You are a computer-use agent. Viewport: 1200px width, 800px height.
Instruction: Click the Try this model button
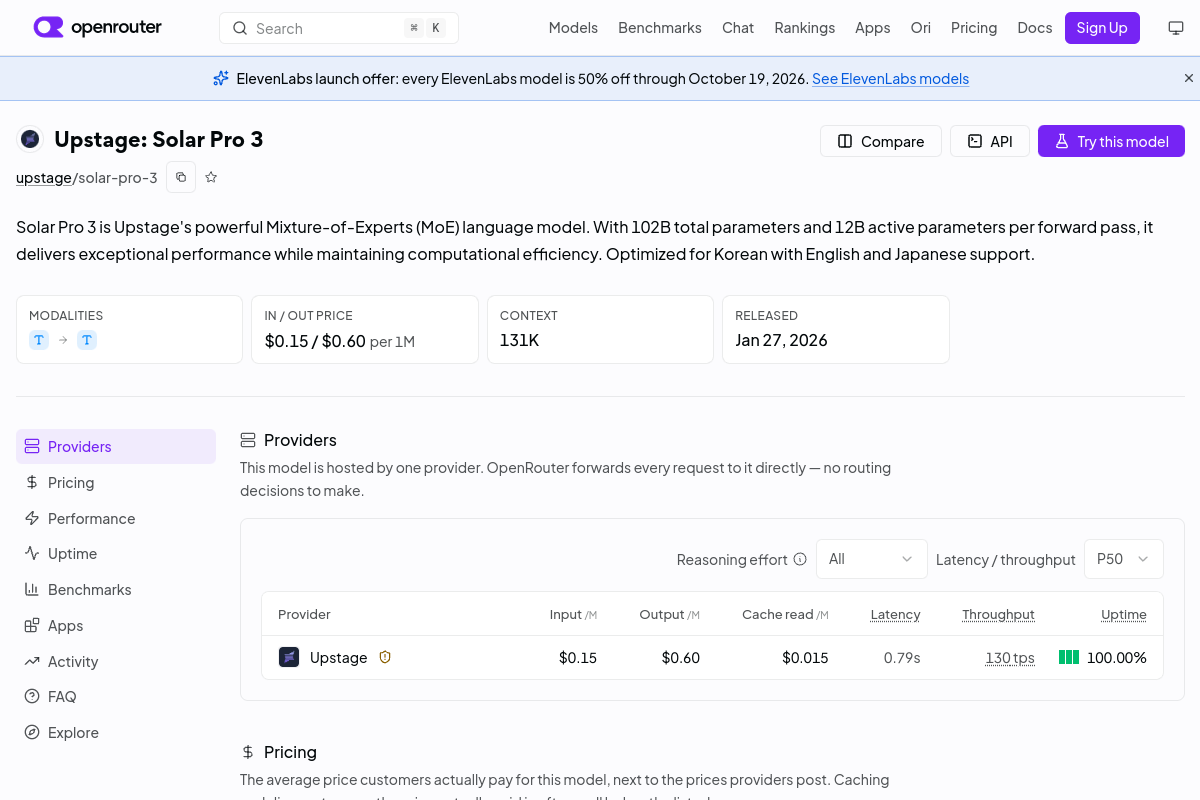click(1111, 141)
